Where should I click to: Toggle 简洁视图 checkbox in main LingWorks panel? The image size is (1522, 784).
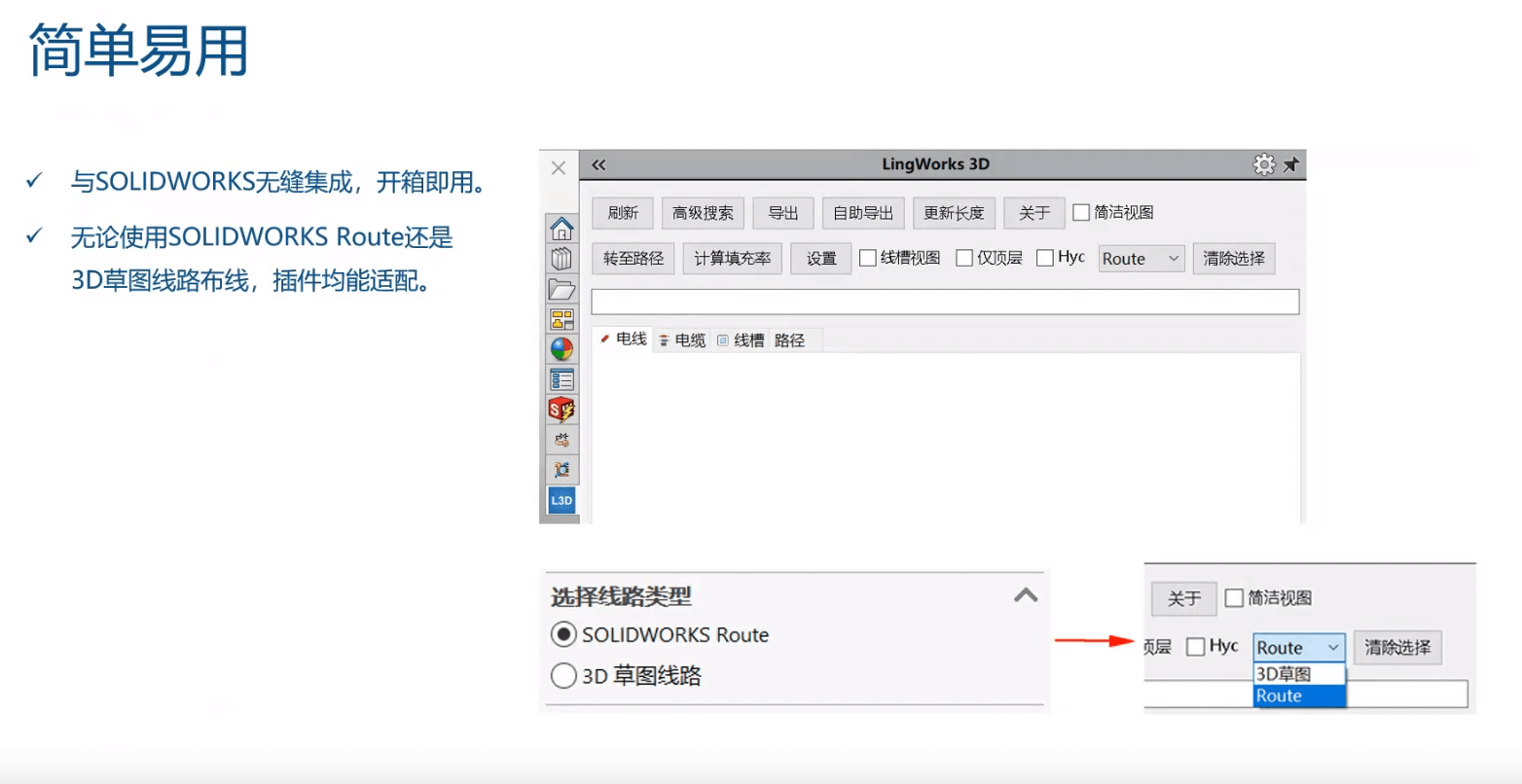tap(1081, 212)
